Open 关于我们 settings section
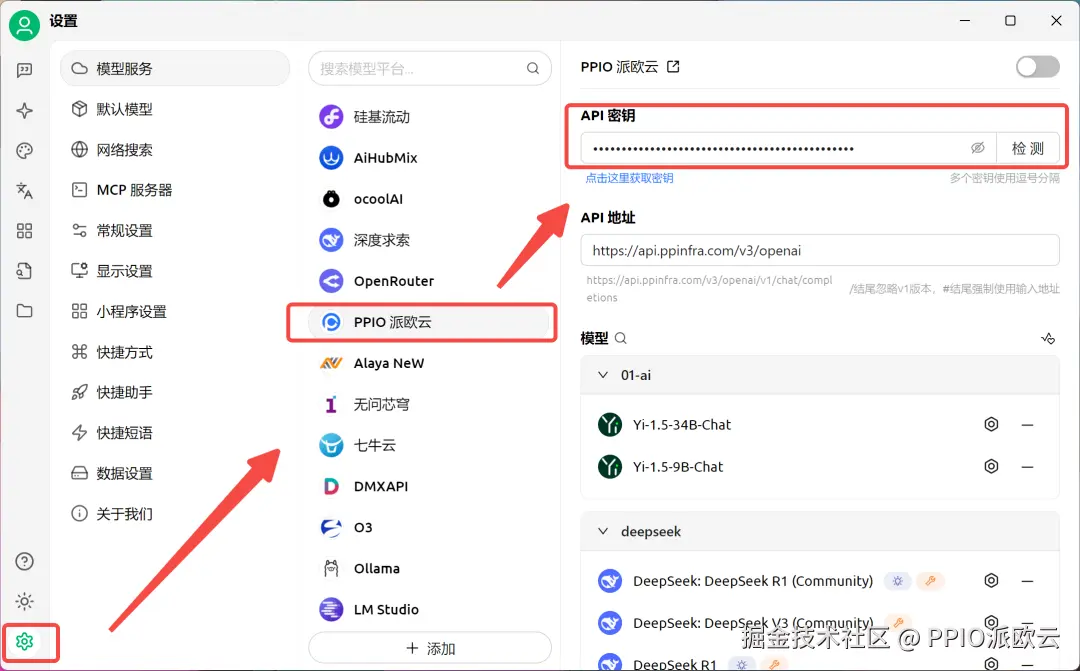This screenshot has height=671, width=1080. (175, 514)
